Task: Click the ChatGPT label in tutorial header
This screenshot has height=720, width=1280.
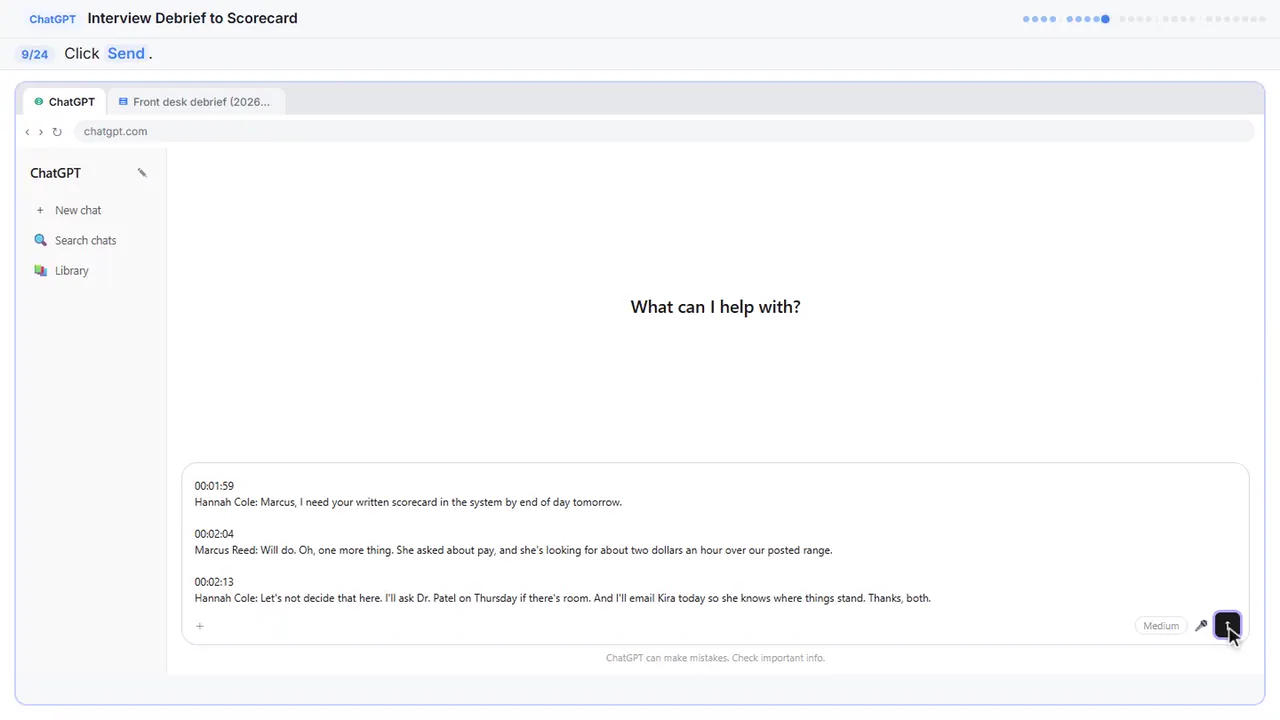Action: click(x=52, y=19)
